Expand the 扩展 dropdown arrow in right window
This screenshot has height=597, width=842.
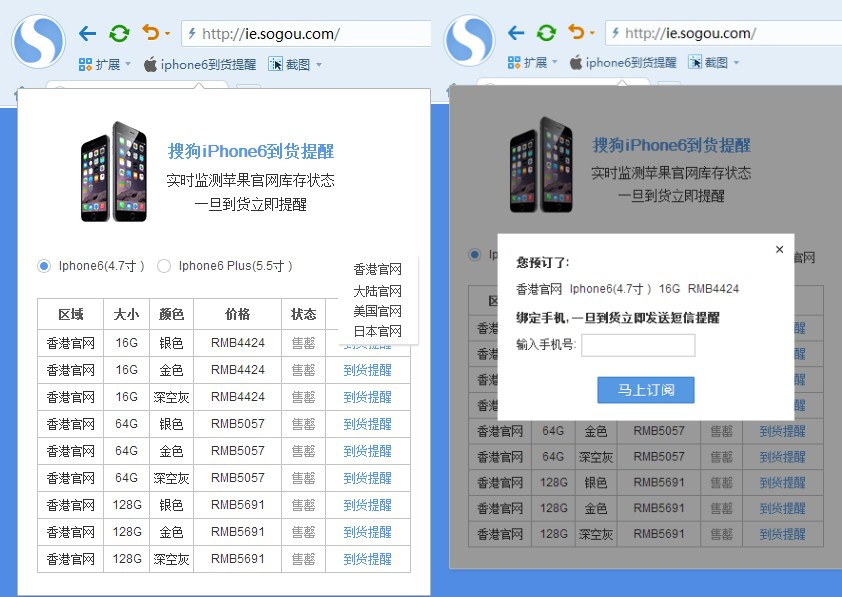555,62
